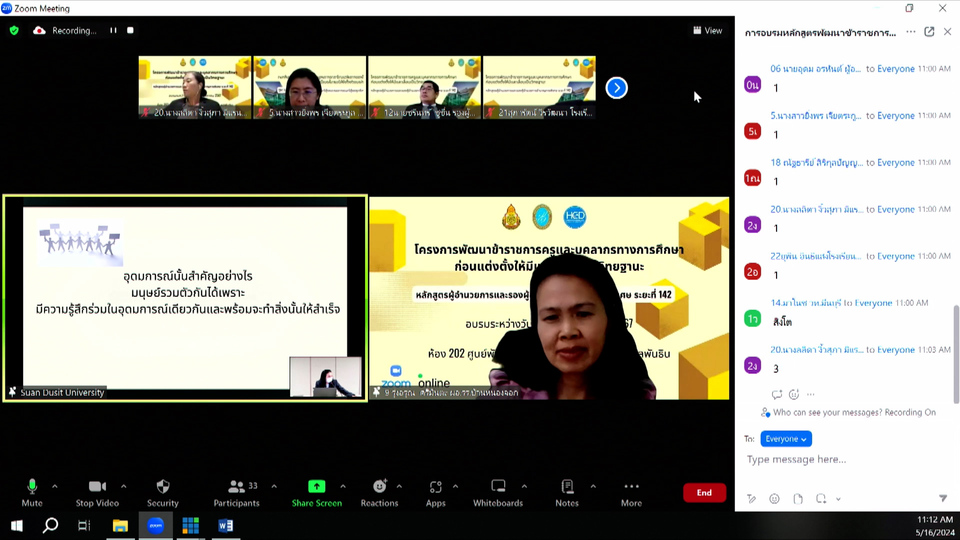Open the Reactions emoji panel
Viewport: 960px width, 540px height.
click(x=379, y=492)
